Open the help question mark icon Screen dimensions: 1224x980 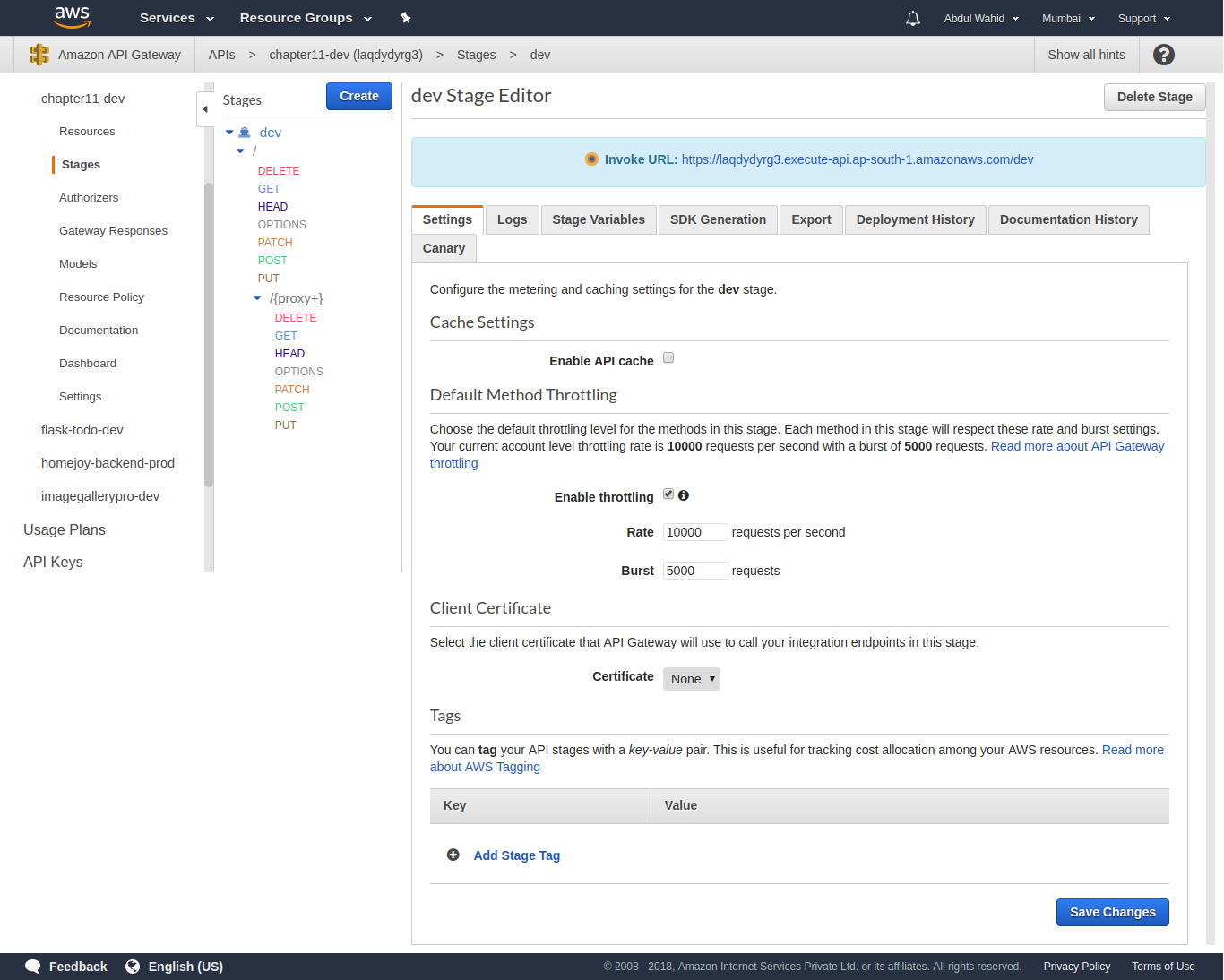tap(1163, 55)
